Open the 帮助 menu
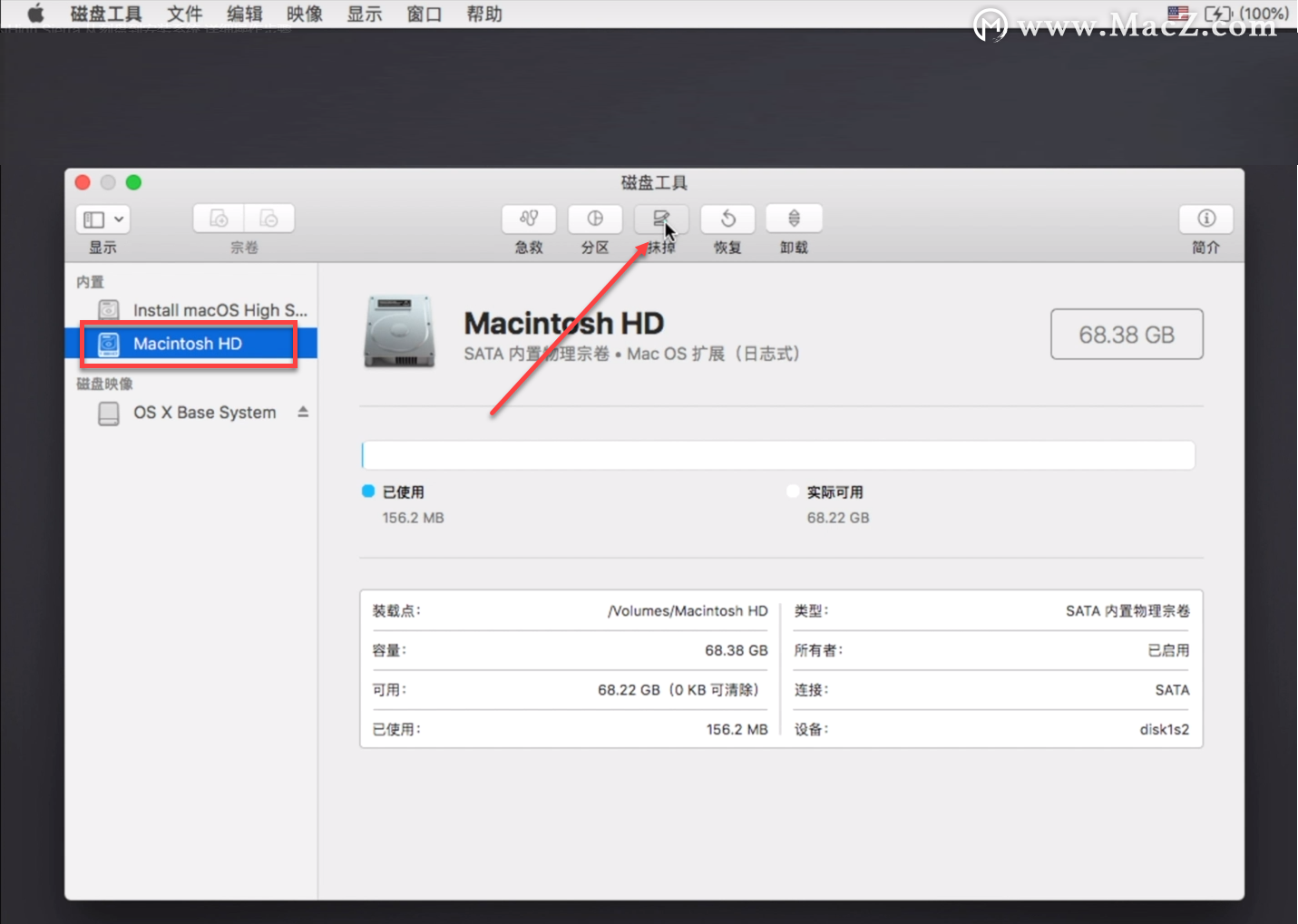 click(483, 14)
